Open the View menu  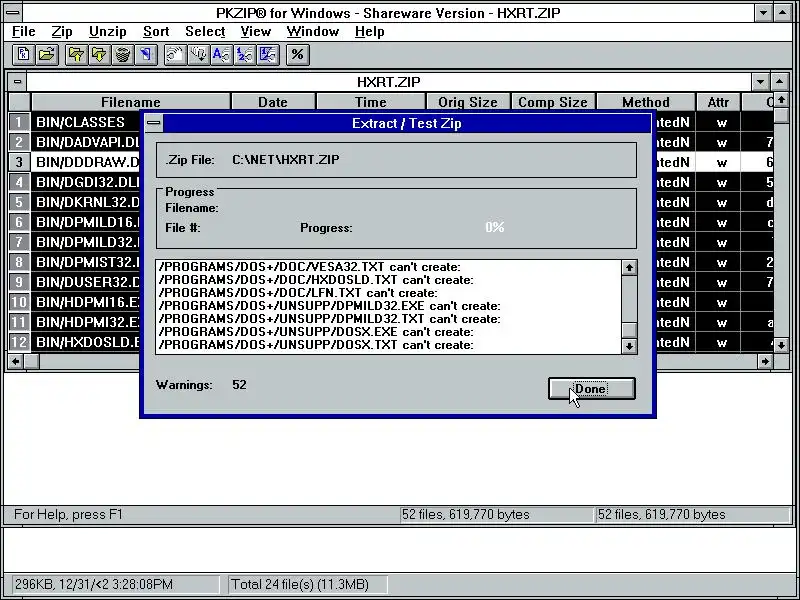256,32
